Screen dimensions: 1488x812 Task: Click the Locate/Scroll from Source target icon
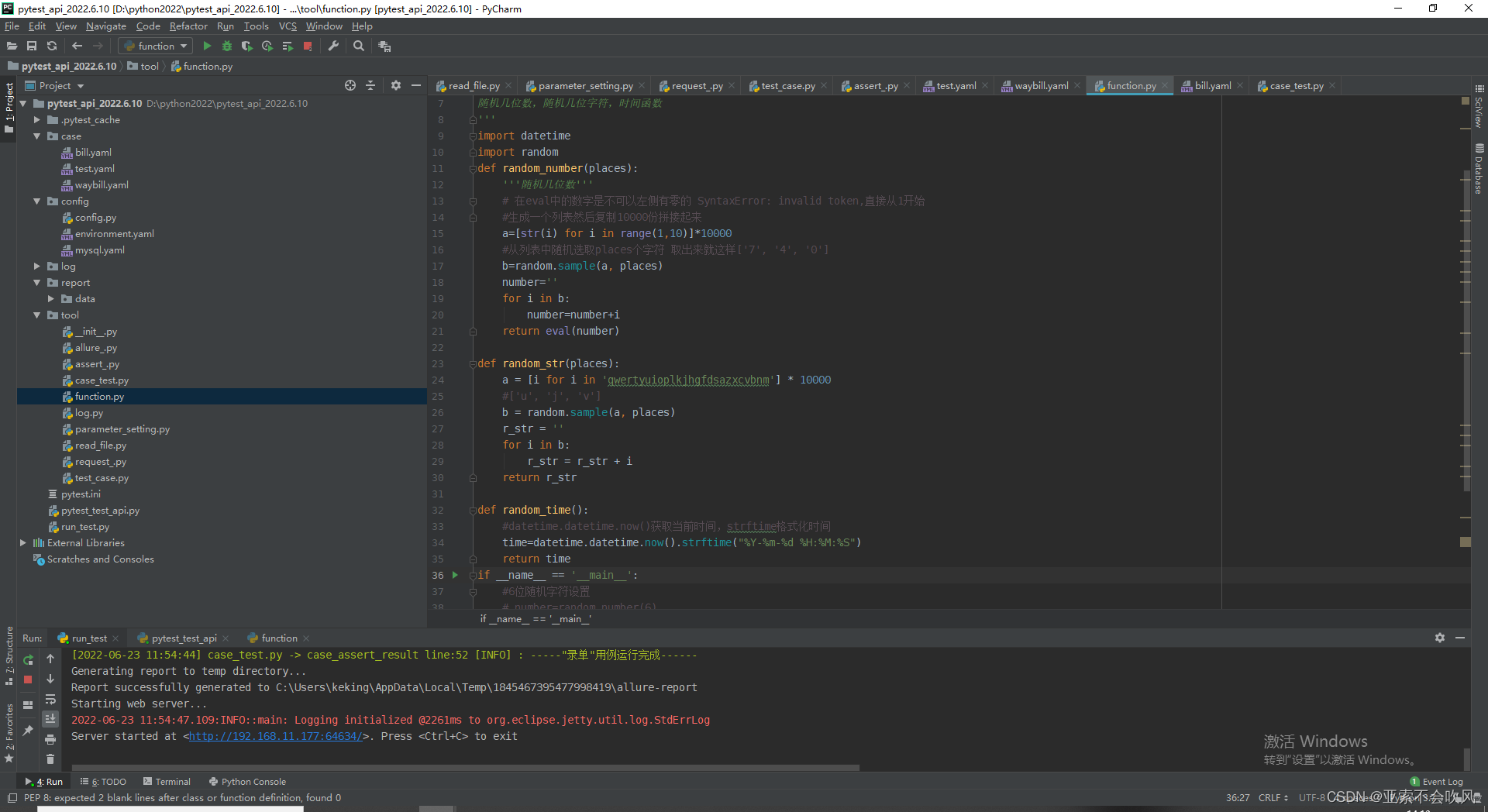point(350,85)
